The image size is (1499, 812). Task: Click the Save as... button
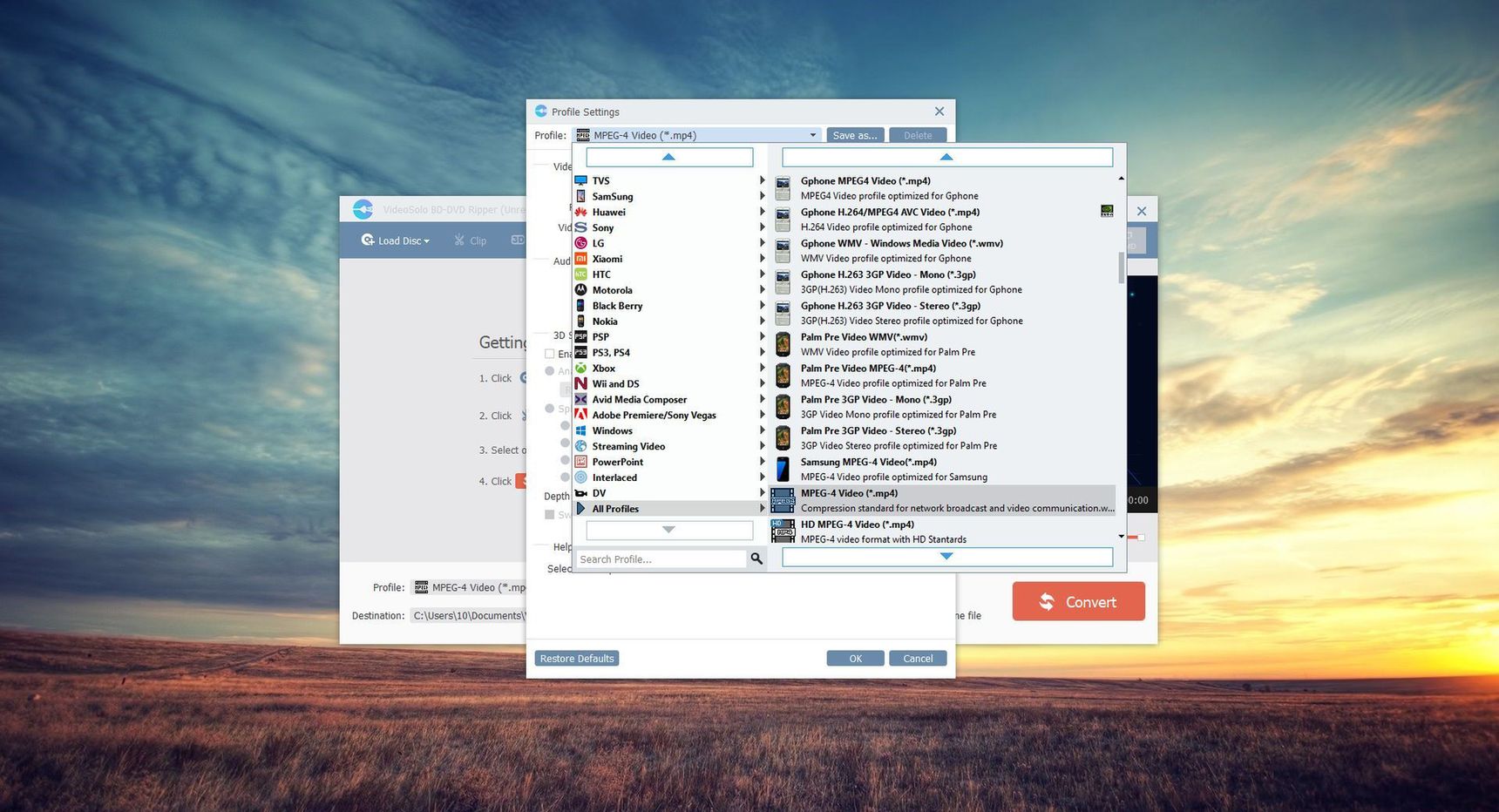tap(855, 135)
